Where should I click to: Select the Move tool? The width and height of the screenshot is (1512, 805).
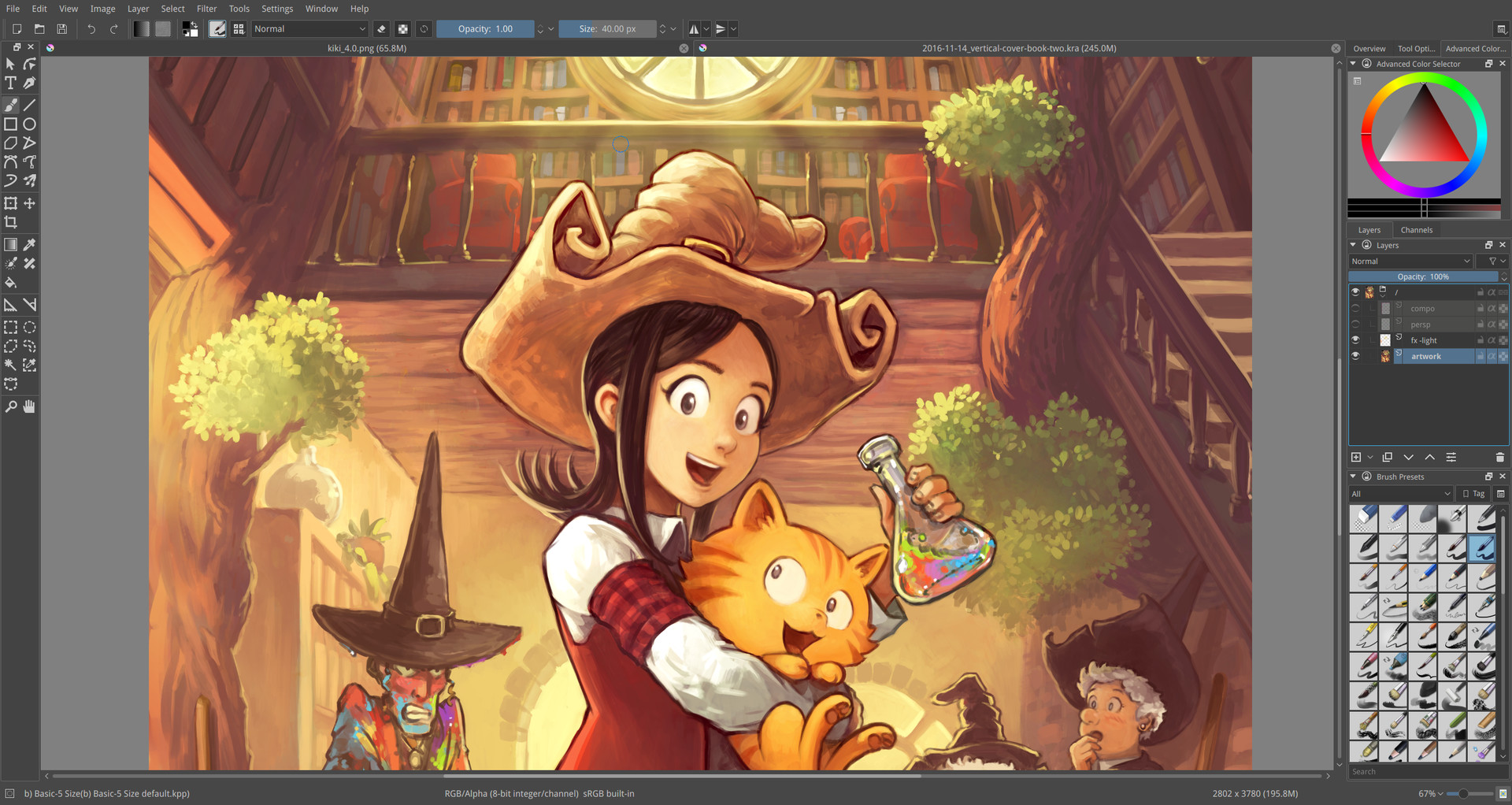(30, 203)
